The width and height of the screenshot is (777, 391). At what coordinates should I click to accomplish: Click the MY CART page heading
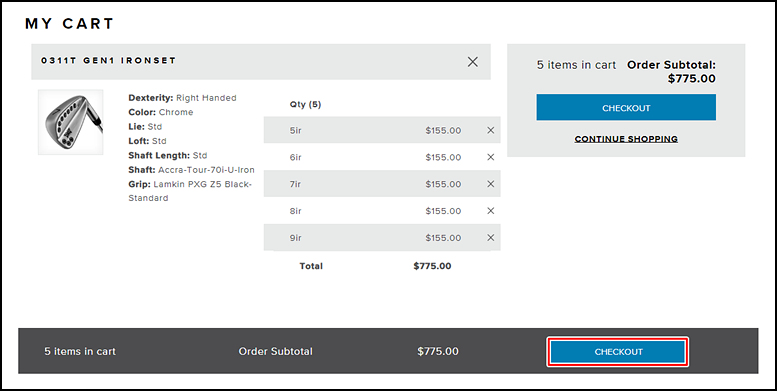click(69, 23)
